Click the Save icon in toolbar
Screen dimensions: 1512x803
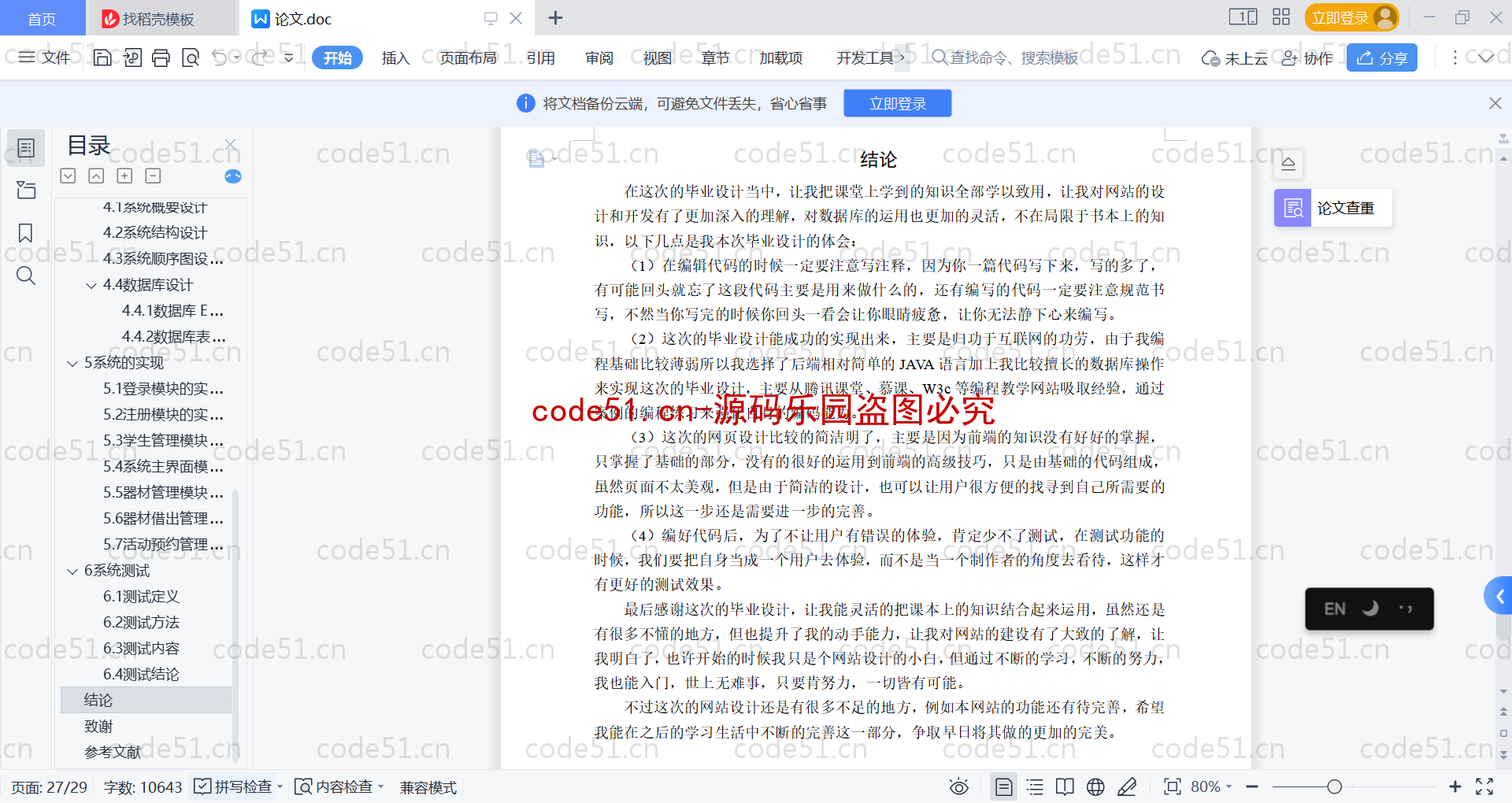(x=102, y=57)
